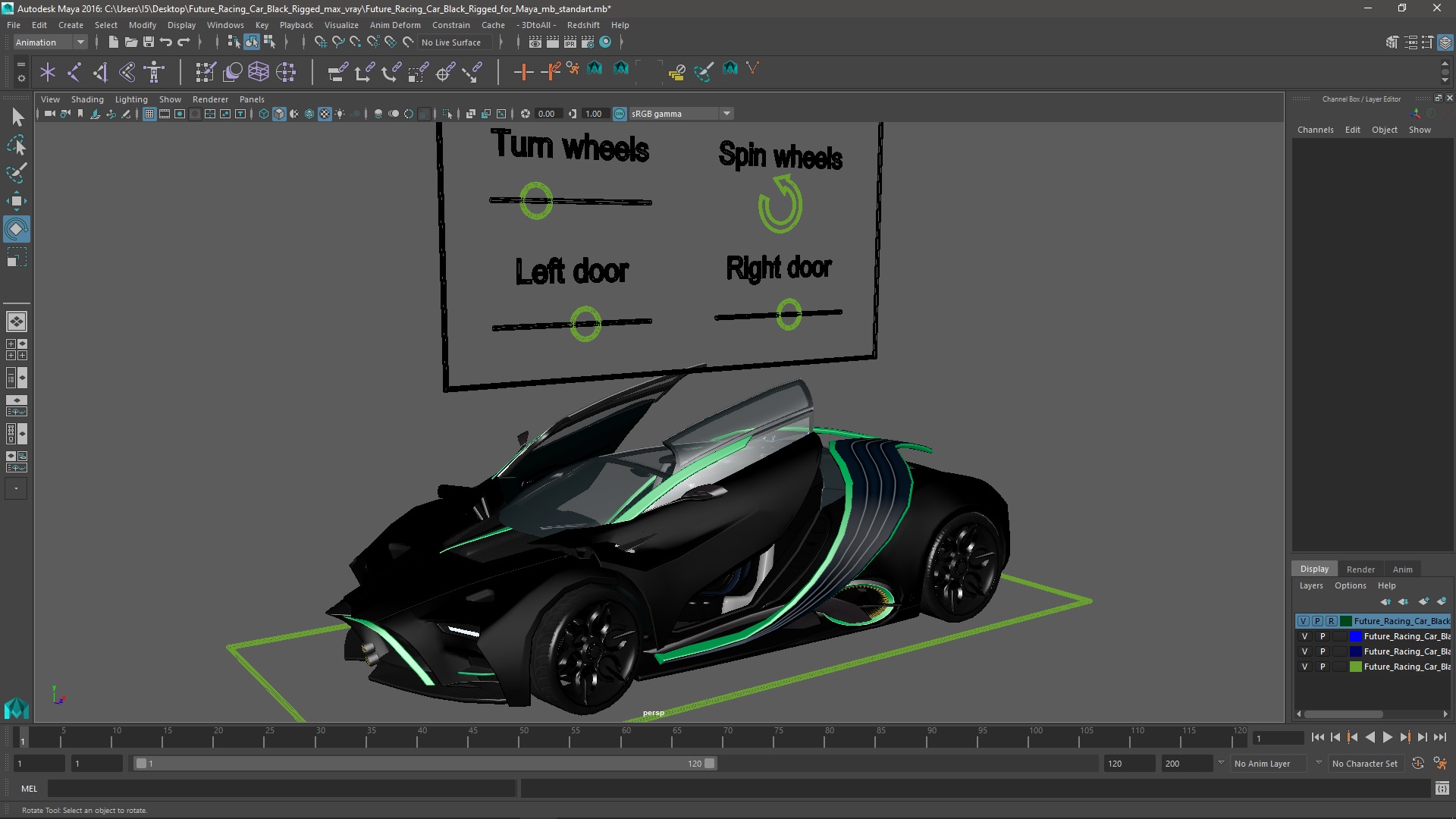Open the Constrain menu

(451, 25)
